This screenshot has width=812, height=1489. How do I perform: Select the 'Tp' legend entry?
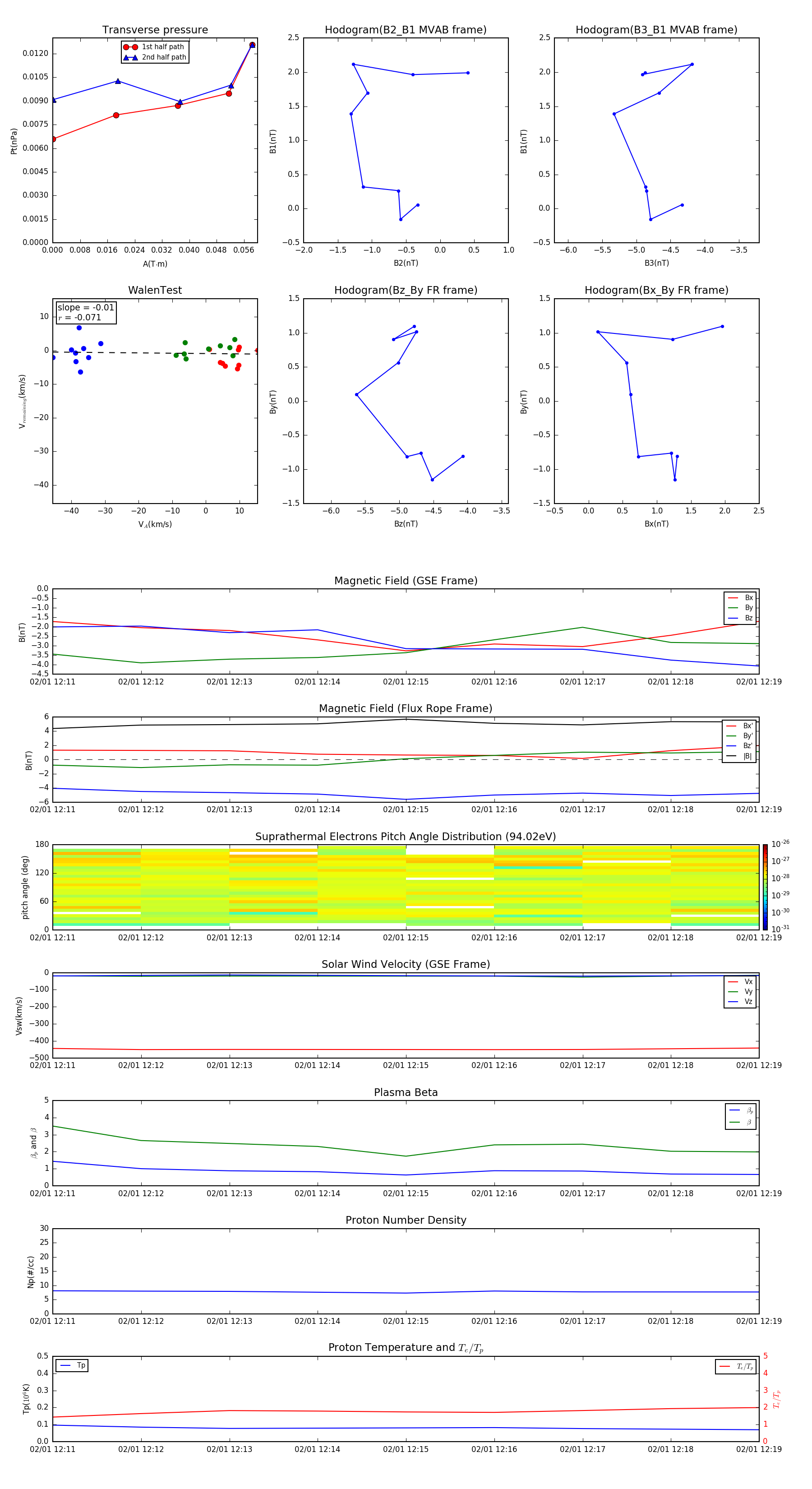(x=72, y=1365)
